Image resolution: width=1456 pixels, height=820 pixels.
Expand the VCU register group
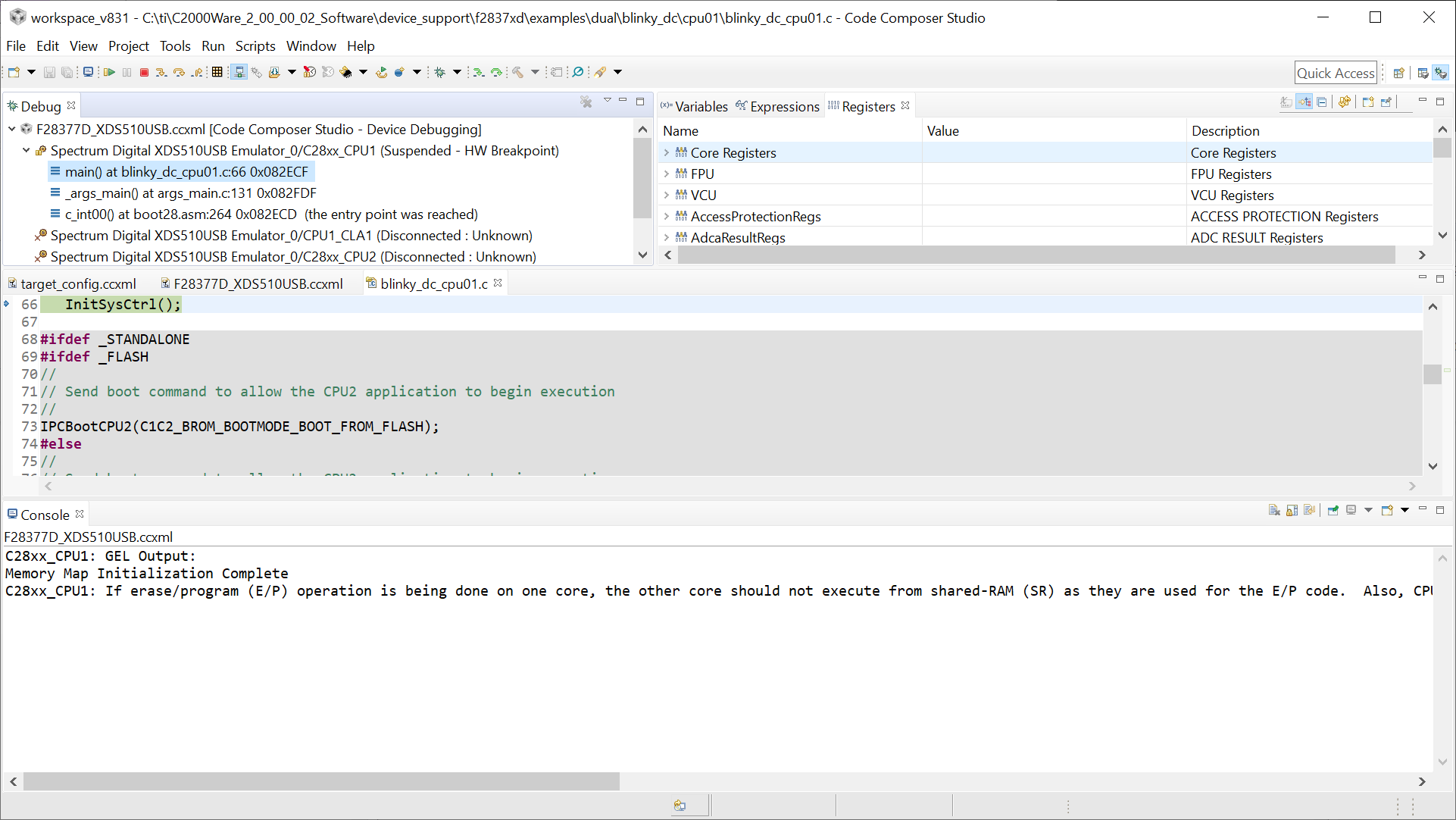pyautogui.click(x=667, y=195)
